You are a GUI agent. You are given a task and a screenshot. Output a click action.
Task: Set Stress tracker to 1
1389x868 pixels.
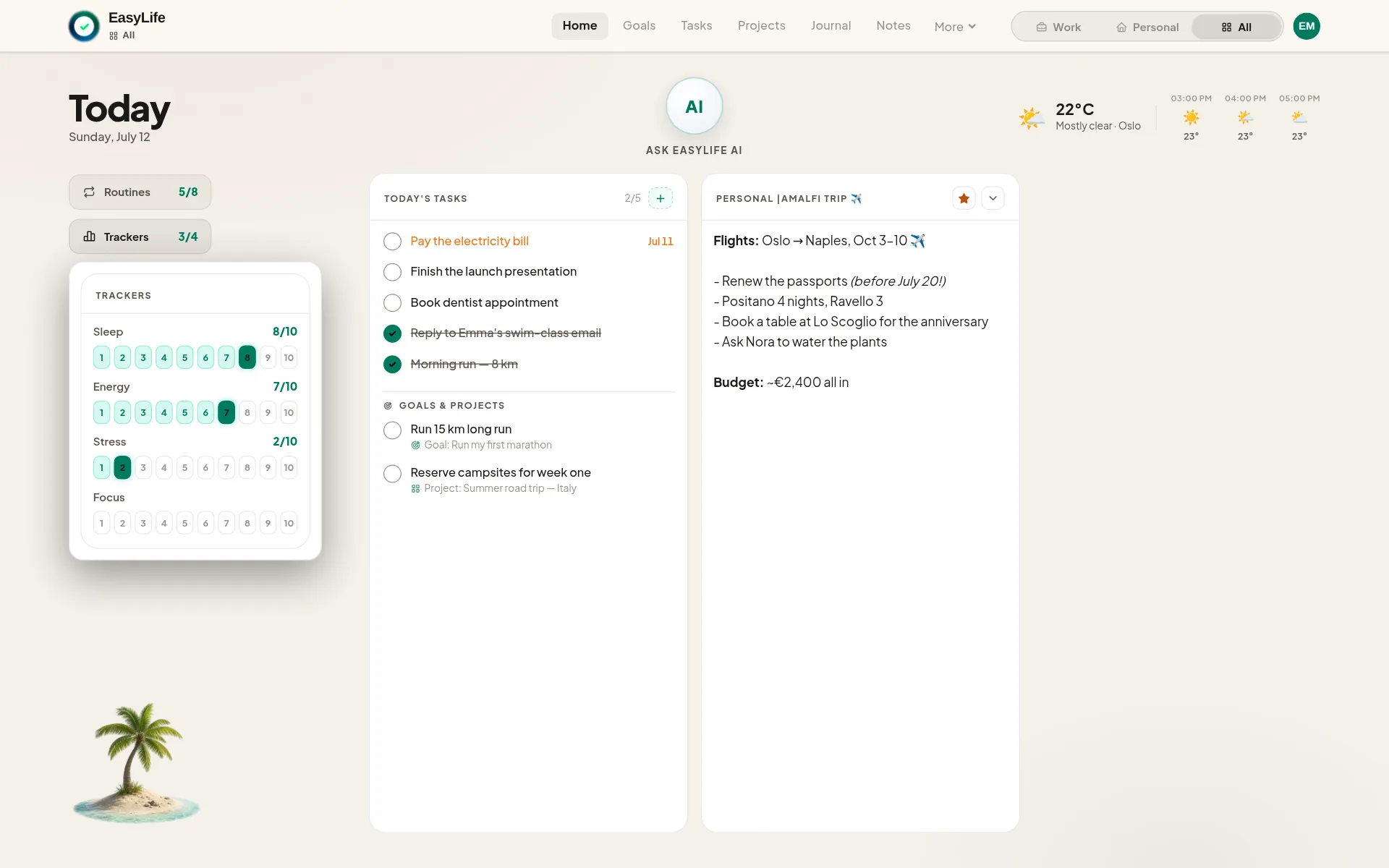[x=101, y=467]
